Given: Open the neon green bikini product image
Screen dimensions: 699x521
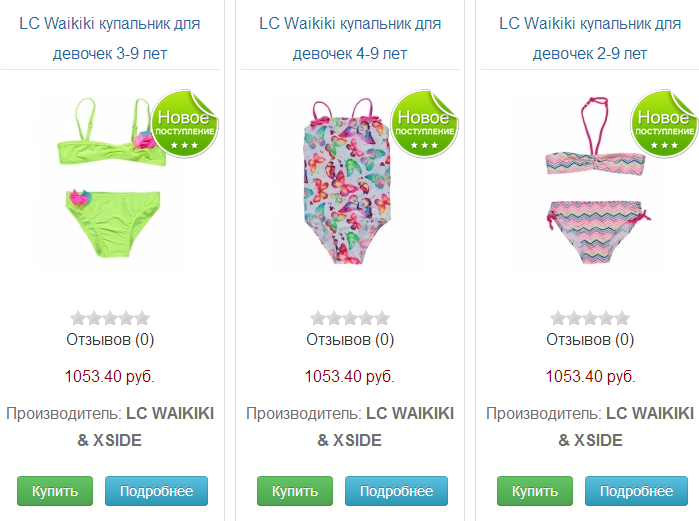Looking at the screenshot, I should pos(110,181).
